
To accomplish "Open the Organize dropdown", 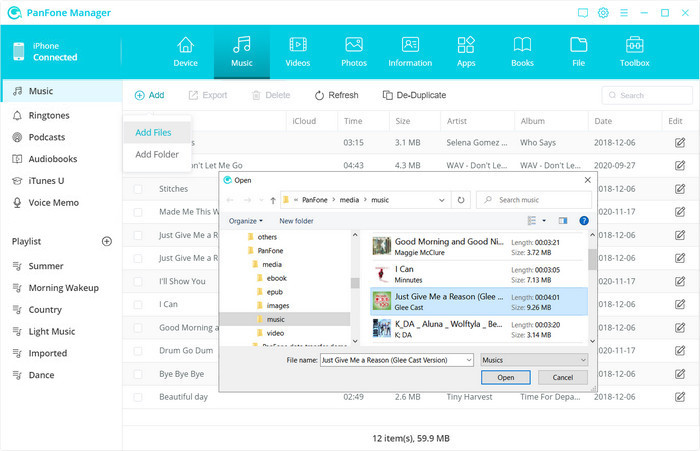I will 246,221.
